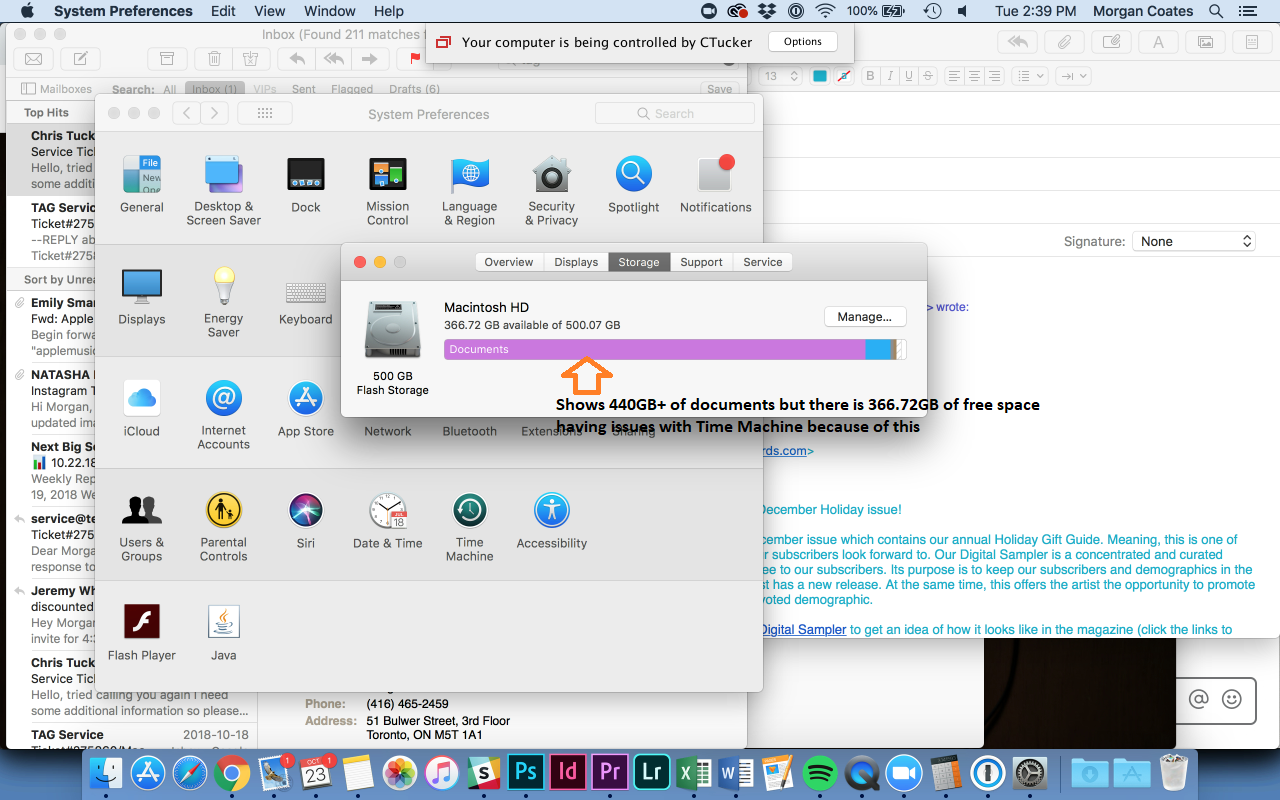Open the Help menu
The height and width of the screenshot is (800, 1280).
pyautogui.click(x=389, y=11)
